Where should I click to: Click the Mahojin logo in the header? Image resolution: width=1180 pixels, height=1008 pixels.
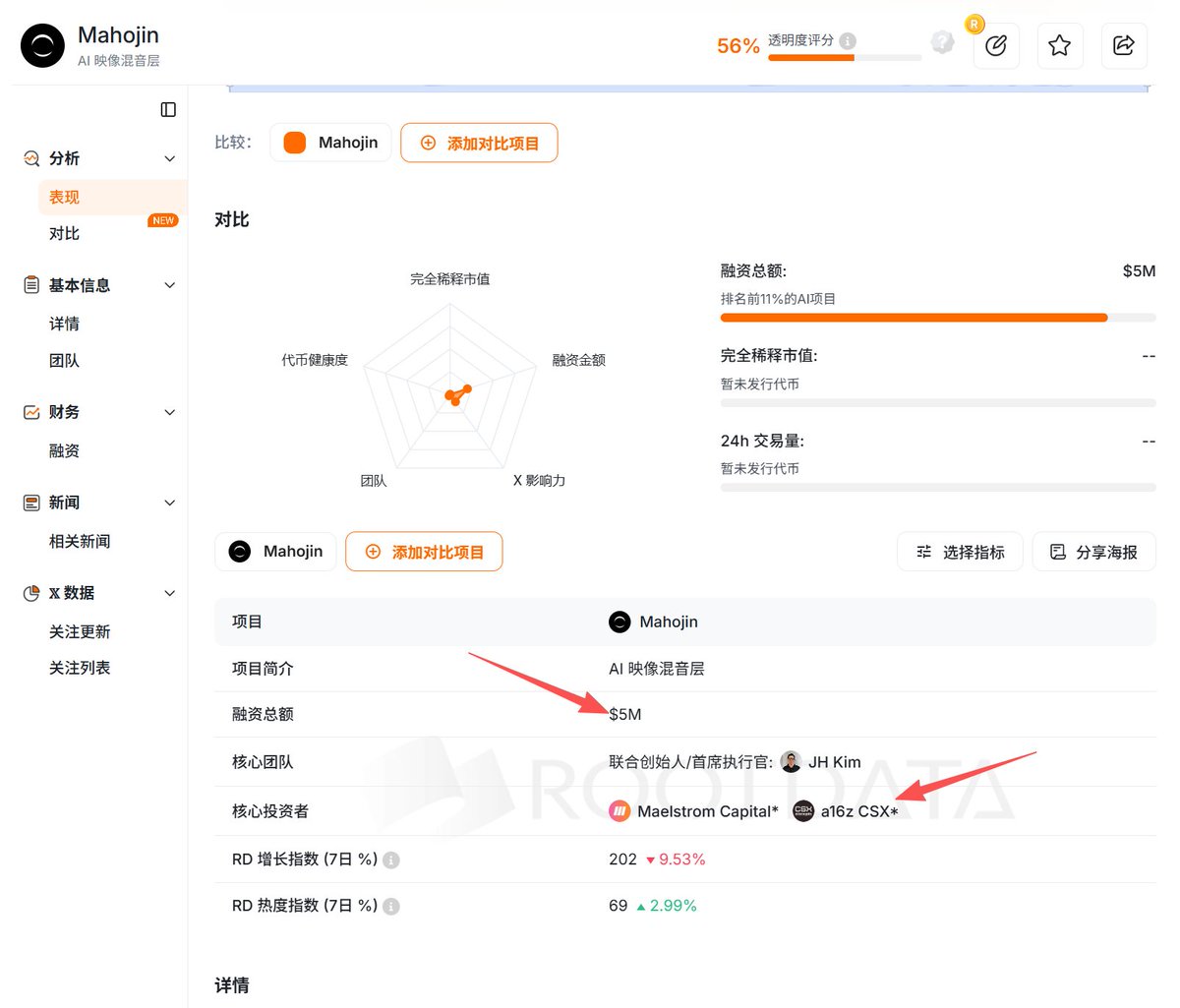(42, 45)
